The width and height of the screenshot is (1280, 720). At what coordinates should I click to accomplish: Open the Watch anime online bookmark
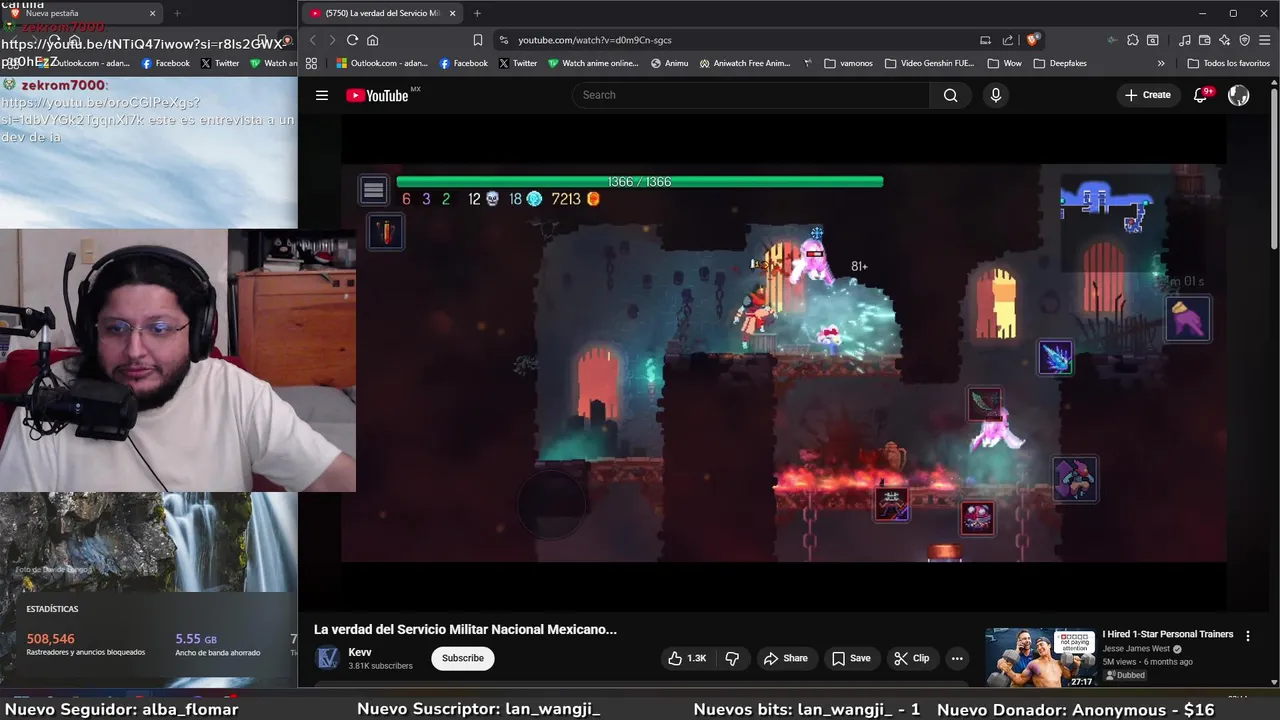pyautogui.click(x=593, y=63)
